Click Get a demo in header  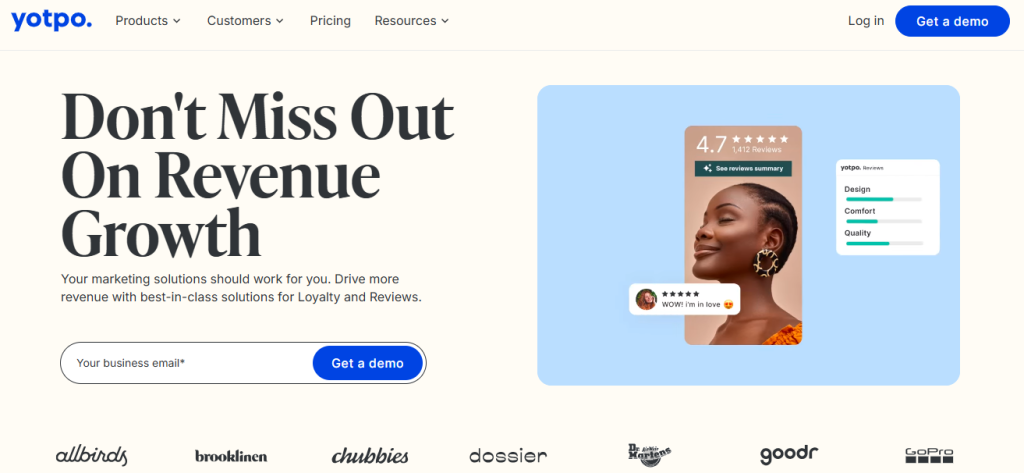(x=952, y=21)
